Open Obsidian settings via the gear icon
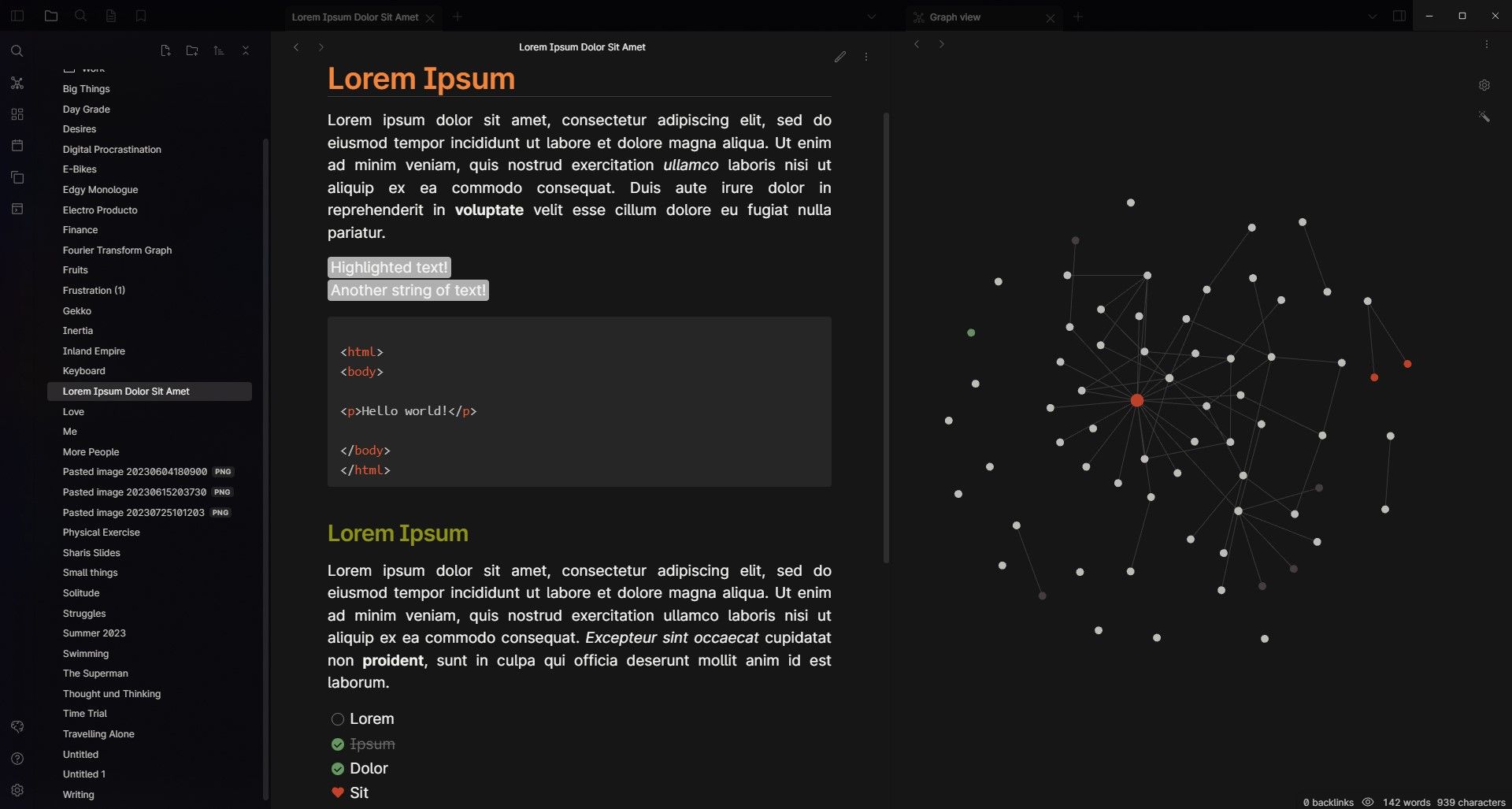 (x=17, y=789)
